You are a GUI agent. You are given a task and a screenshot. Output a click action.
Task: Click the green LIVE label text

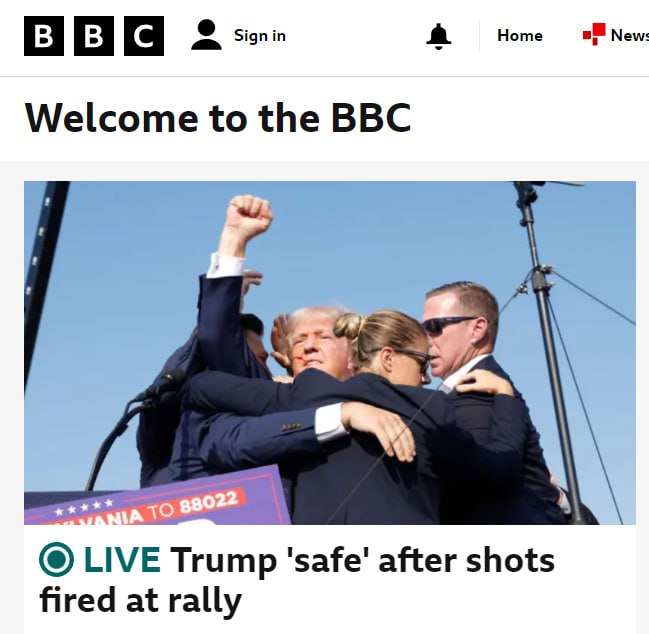122,560
